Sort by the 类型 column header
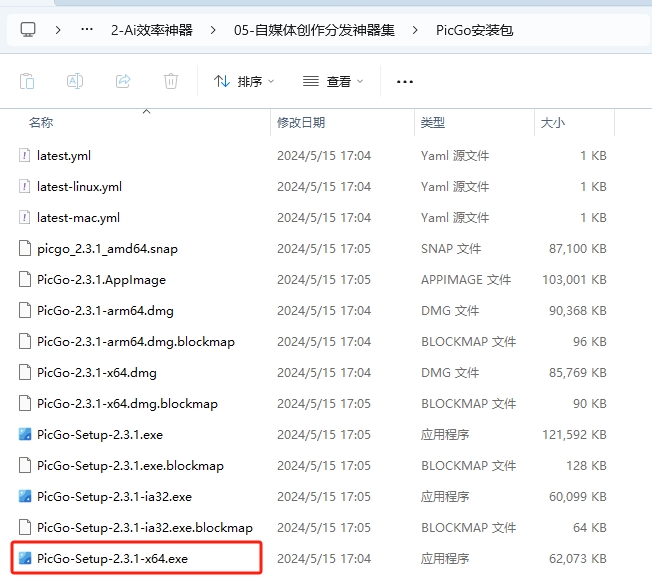Screen dimensions: 652x581 pyautogui.click(x=433, y=122)
